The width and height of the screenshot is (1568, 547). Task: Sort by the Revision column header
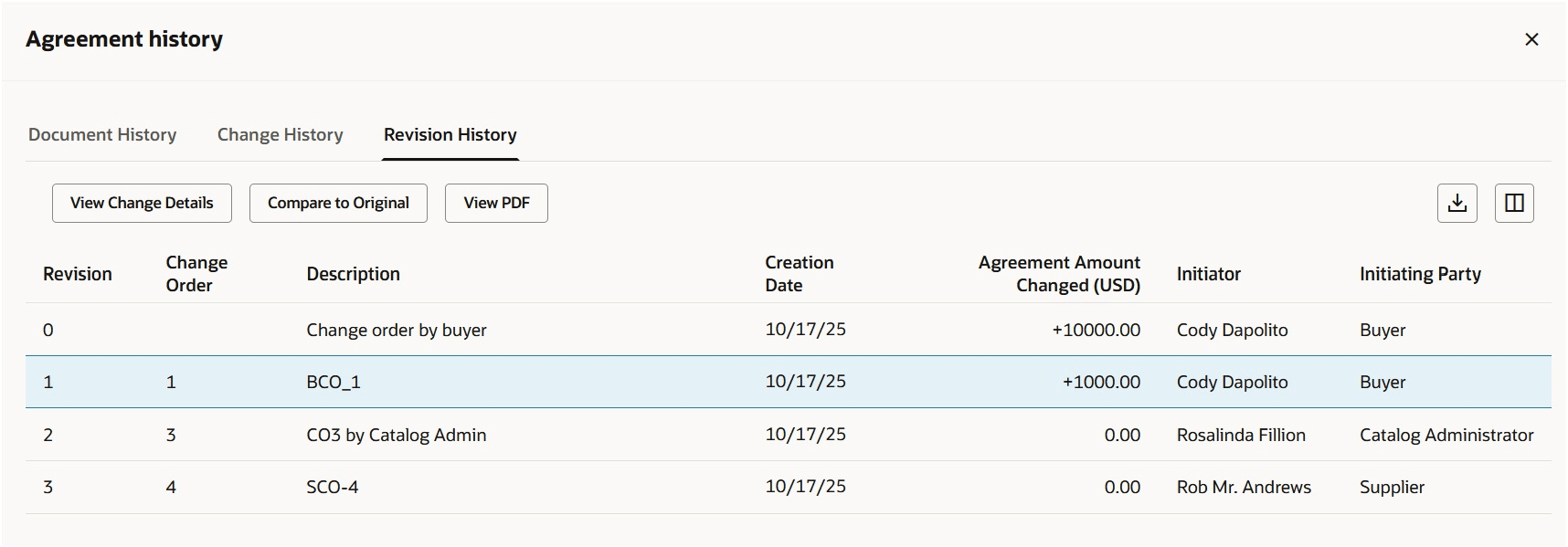click(x=78, y=273)
